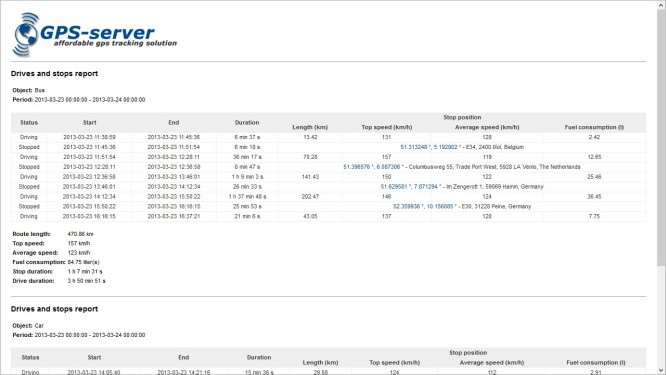Click the Length (km) header in the Bus table
The width and height of the screenshot is (666, 375).
[x=310, y=127]
